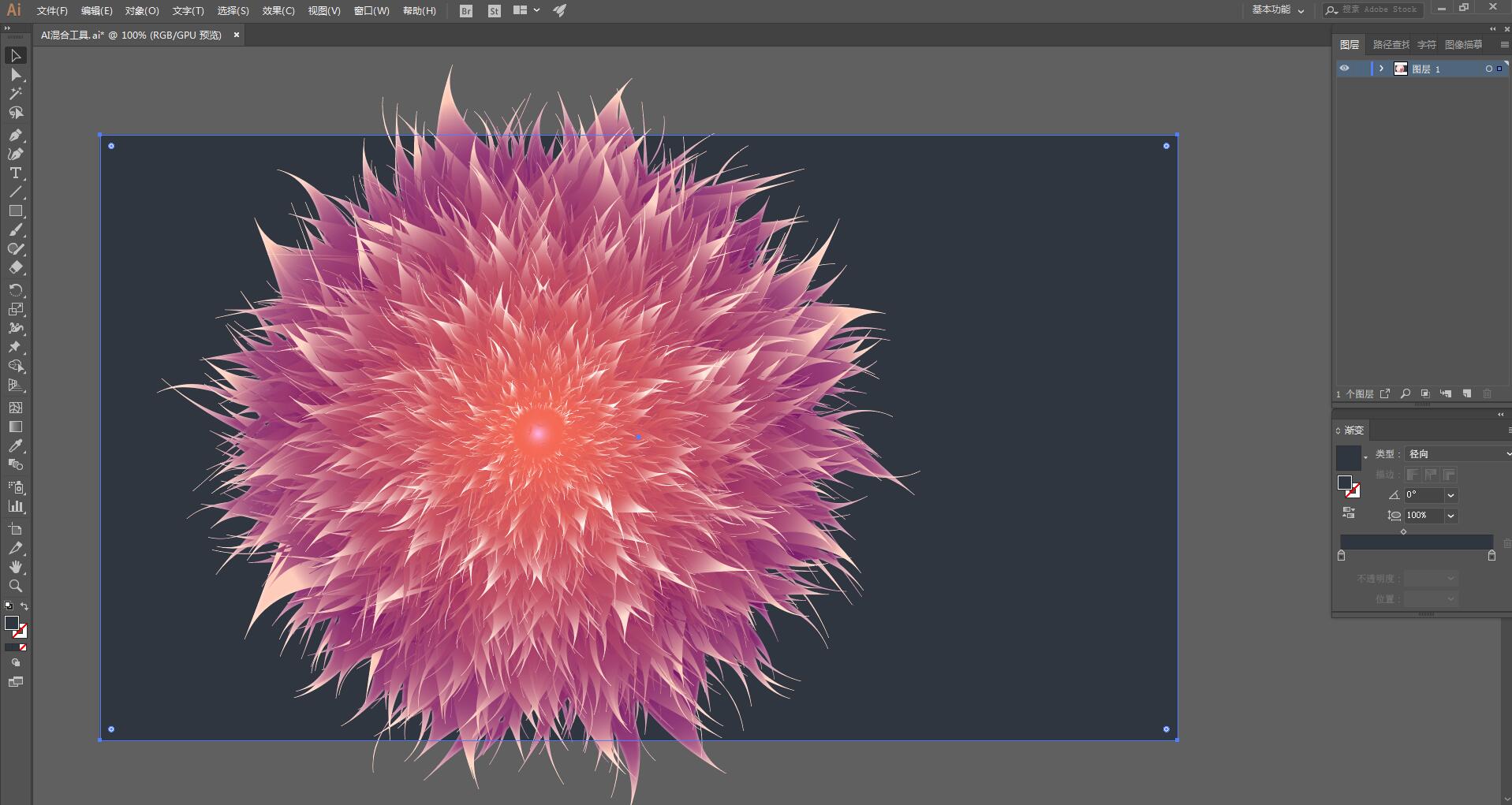The image size is (1512, 805).
Task: Choose the Paintbrush tool
Action: 16,230
